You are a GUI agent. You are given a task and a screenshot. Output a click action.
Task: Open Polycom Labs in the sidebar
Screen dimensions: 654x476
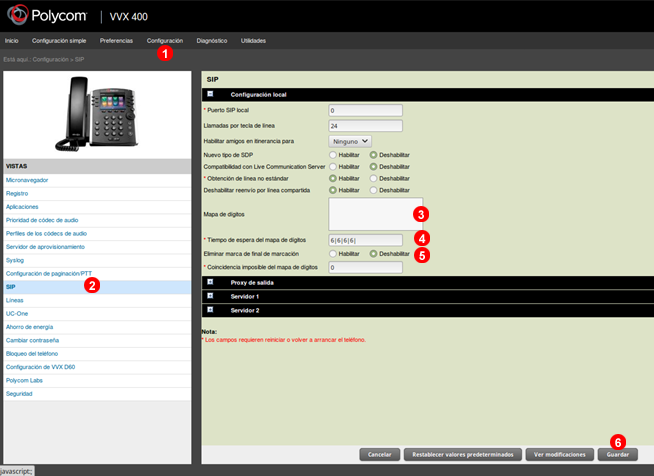97,380
